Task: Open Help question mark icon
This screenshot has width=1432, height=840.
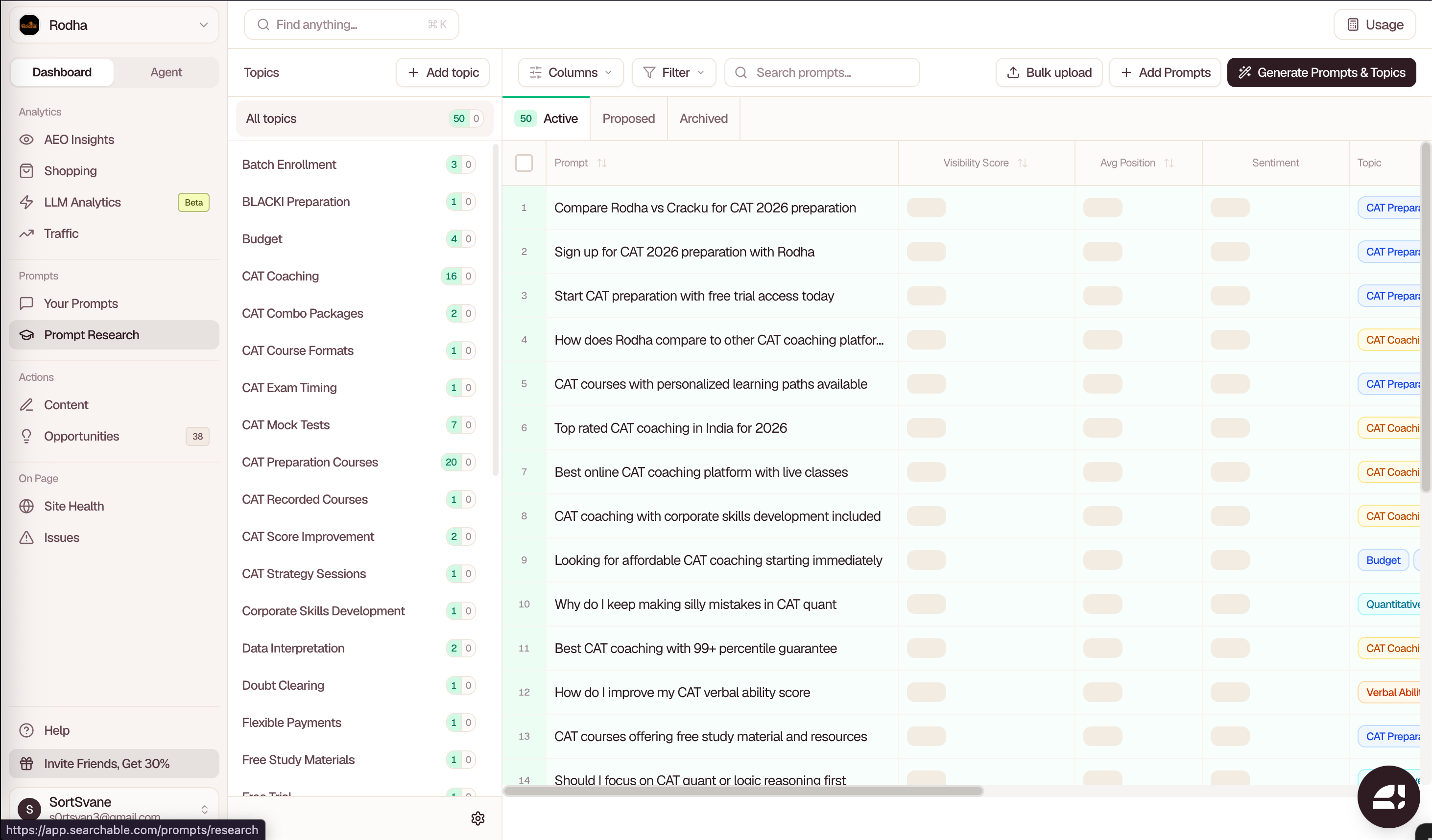Action: (26, 730)
